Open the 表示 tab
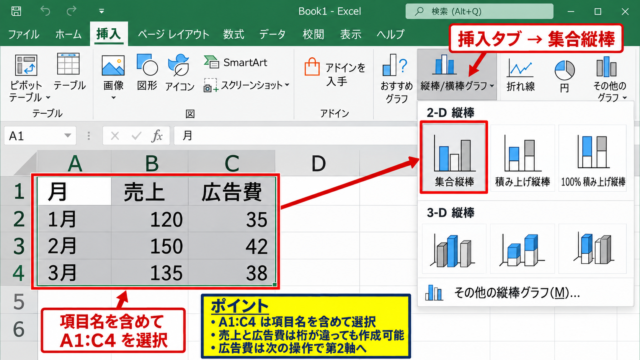Image resolution: width=640 pixels, height=360 pixels. [x=351, y=34]
